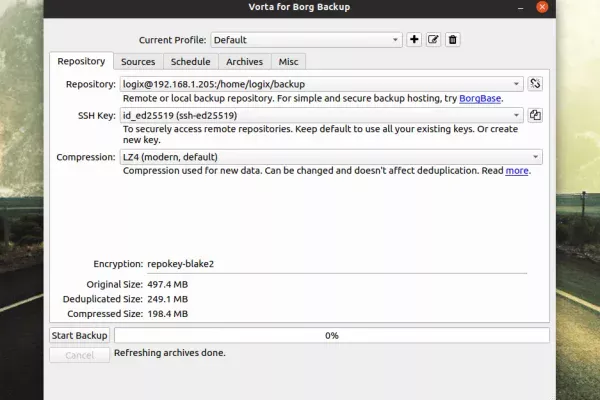Select the Repository tab
The width and height of the screenshot is (600, 400).
click(81, 62)
